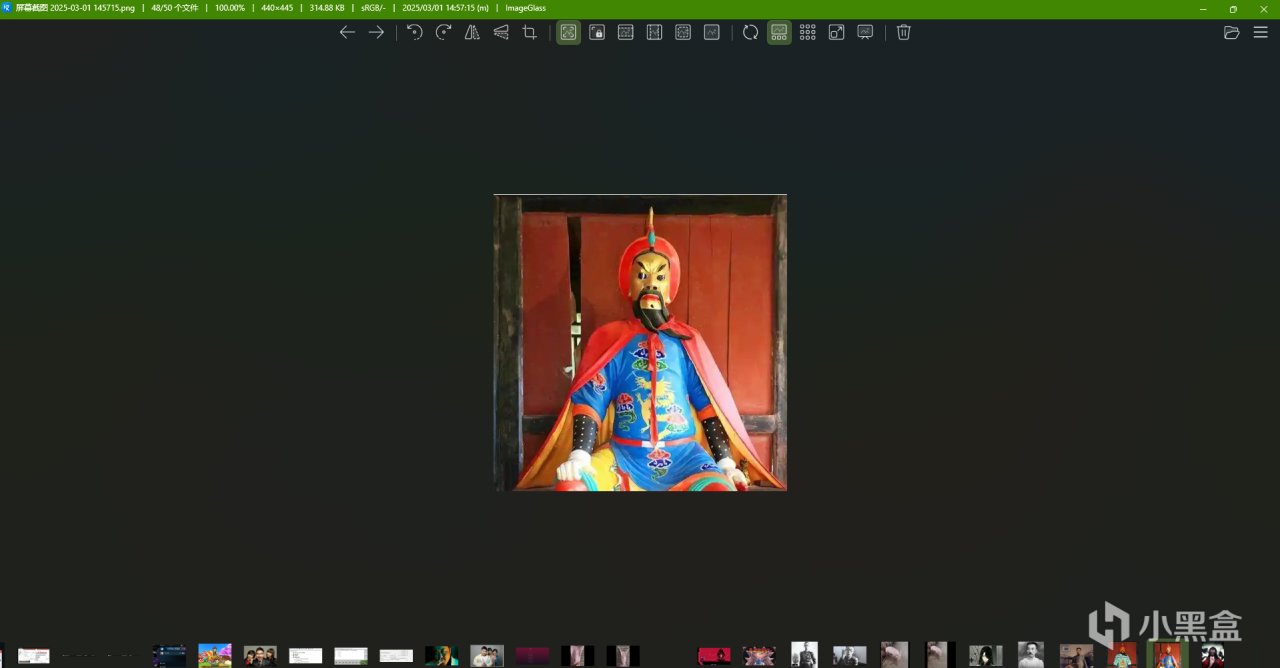1280x668 pixels.
Task: Select the black-and-white military officer thumbnail
Action: [804, 655]
